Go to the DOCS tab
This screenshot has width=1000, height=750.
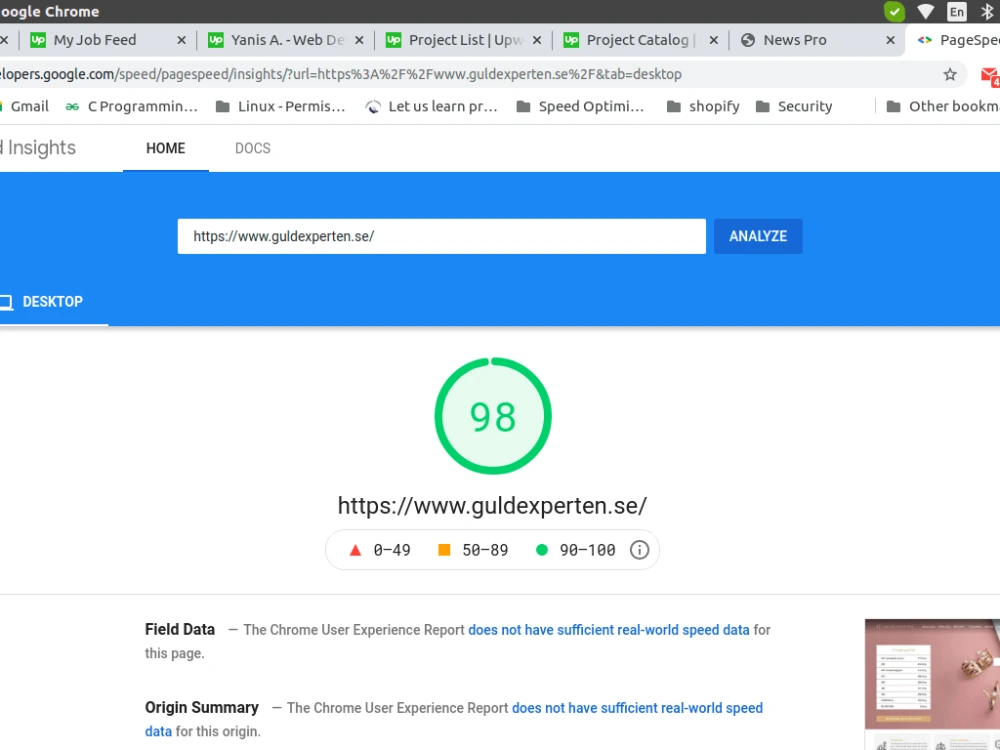(253, 149)
